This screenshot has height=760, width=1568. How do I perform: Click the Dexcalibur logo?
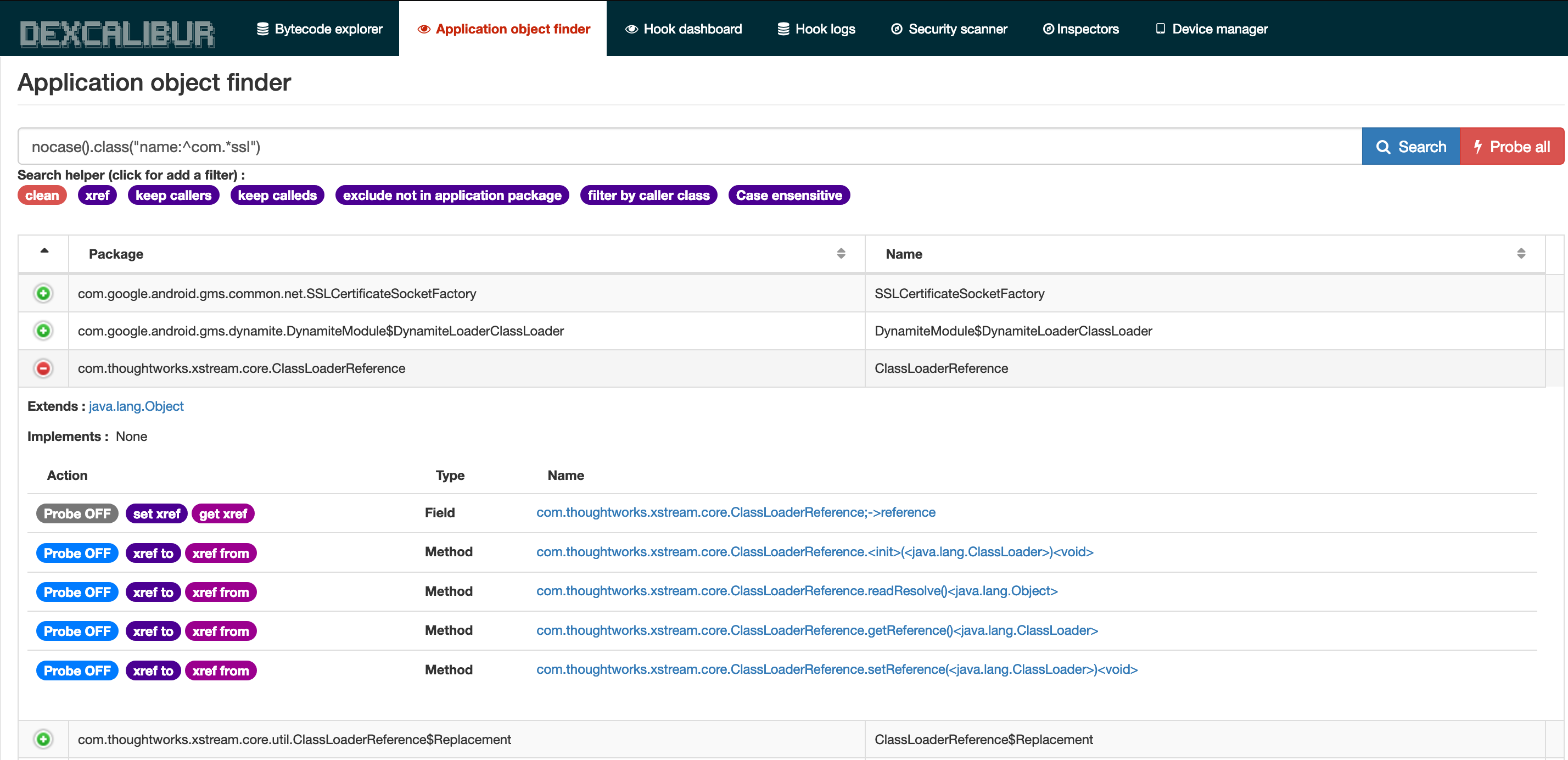pyautogui.click(x=117, y=33)
